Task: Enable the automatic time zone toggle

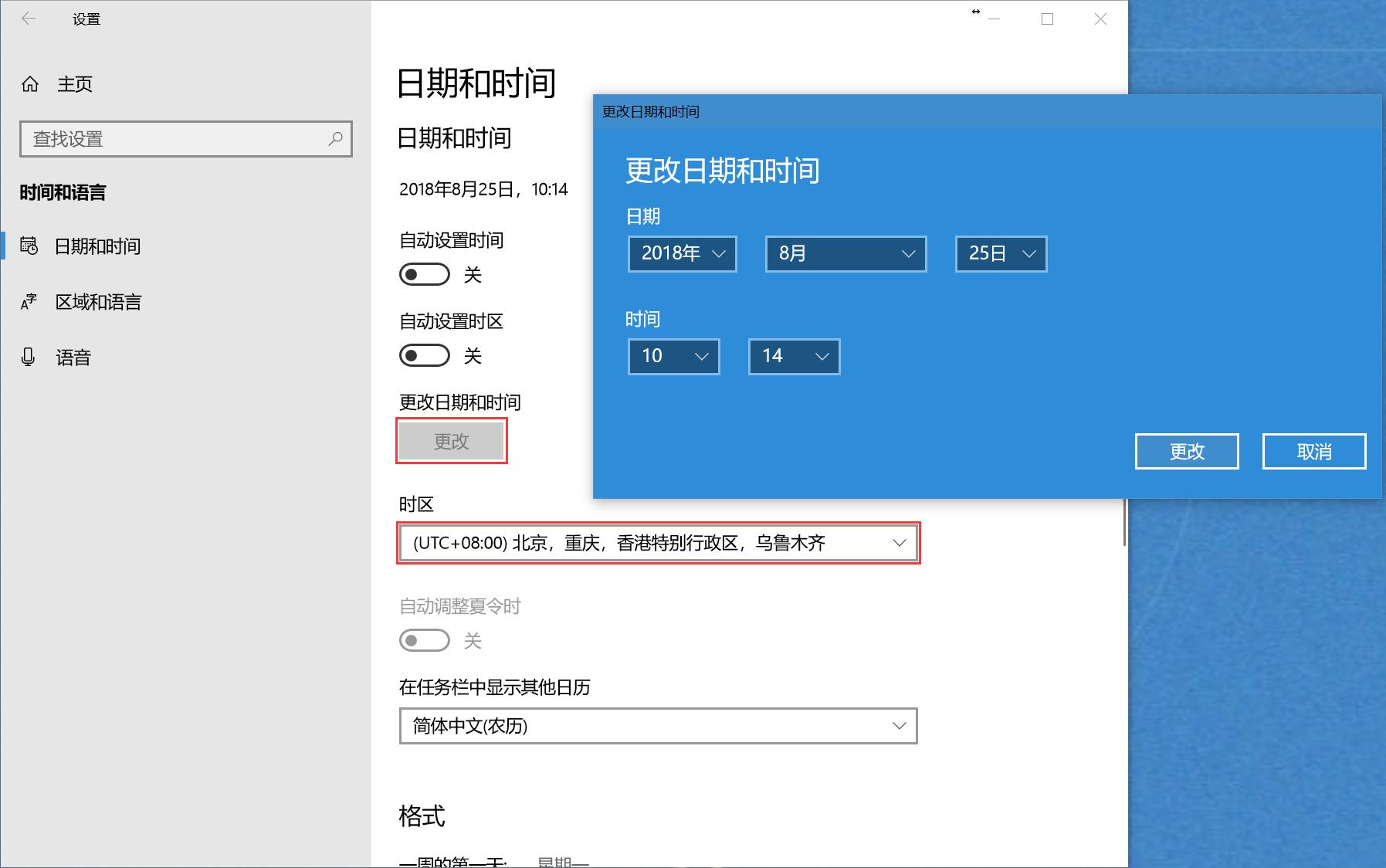Action: (424, 355)
